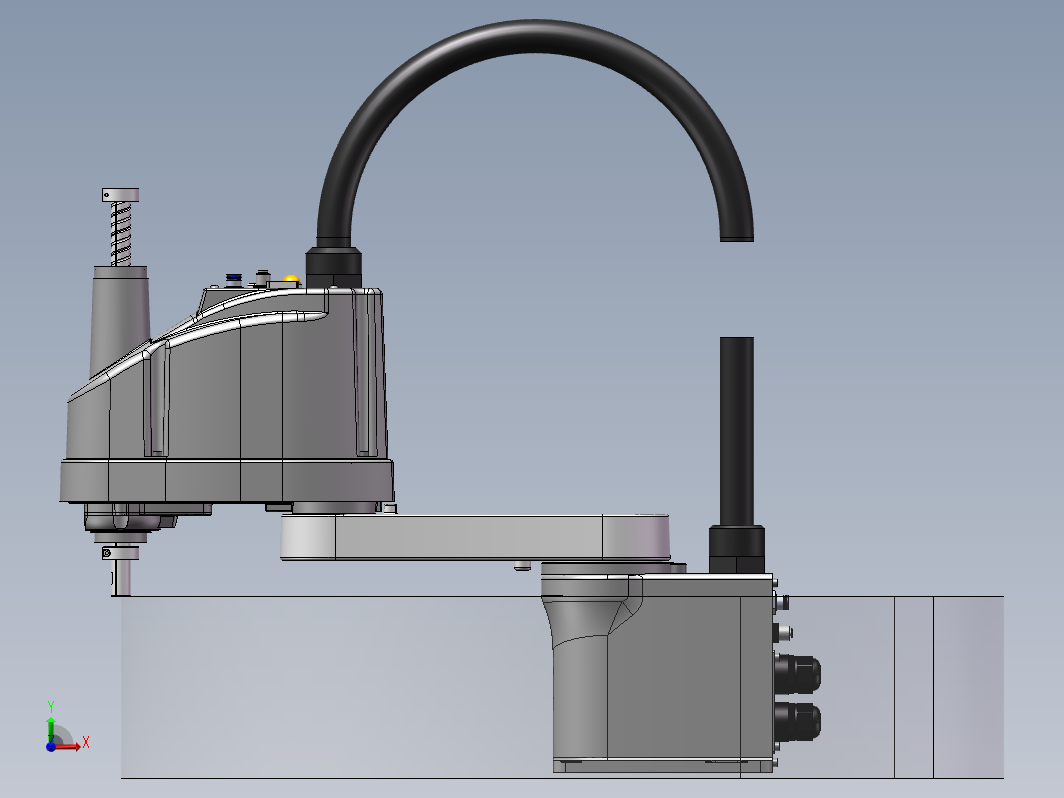Select the lower black cable gland on base
Image resolution: width=1064 pixels, height=798 pixels.
pyautogui.click(x=798, y=722)
